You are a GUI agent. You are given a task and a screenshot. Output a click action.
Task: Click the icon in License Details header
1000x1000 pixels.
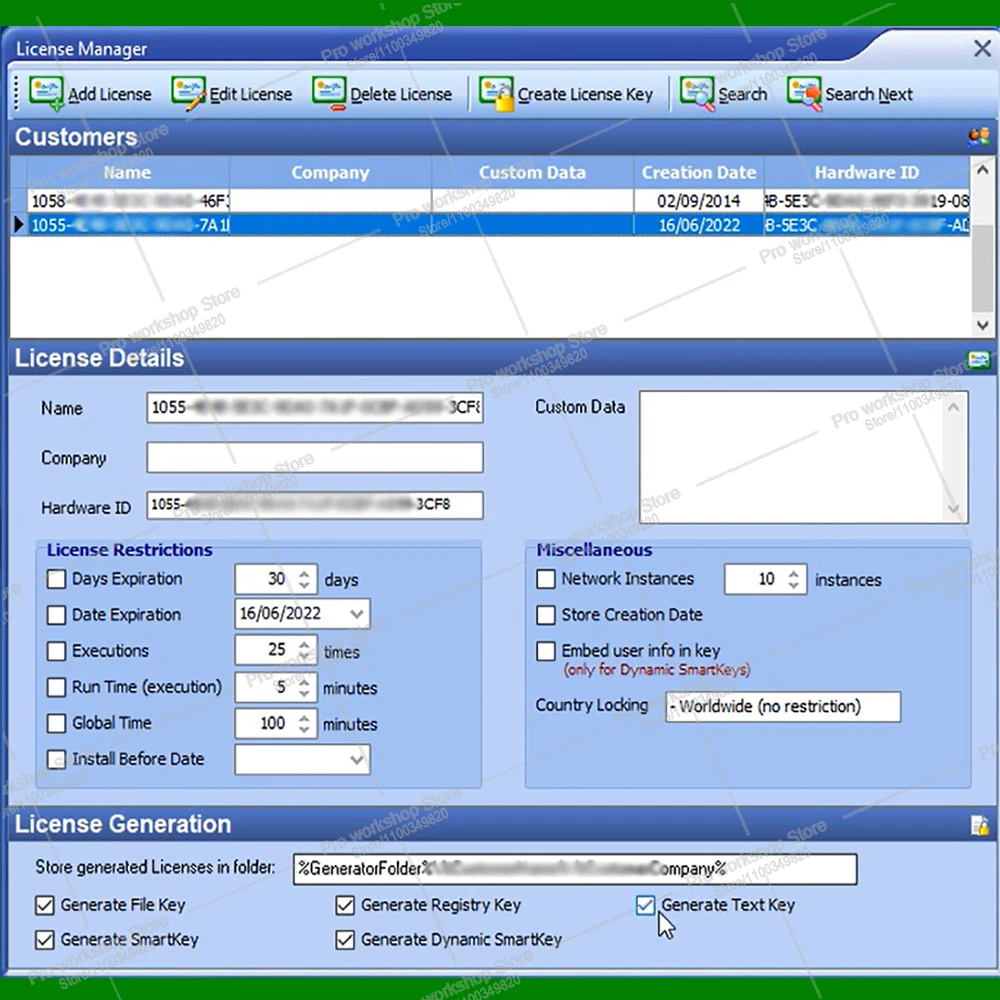click(x=978, y=359)
